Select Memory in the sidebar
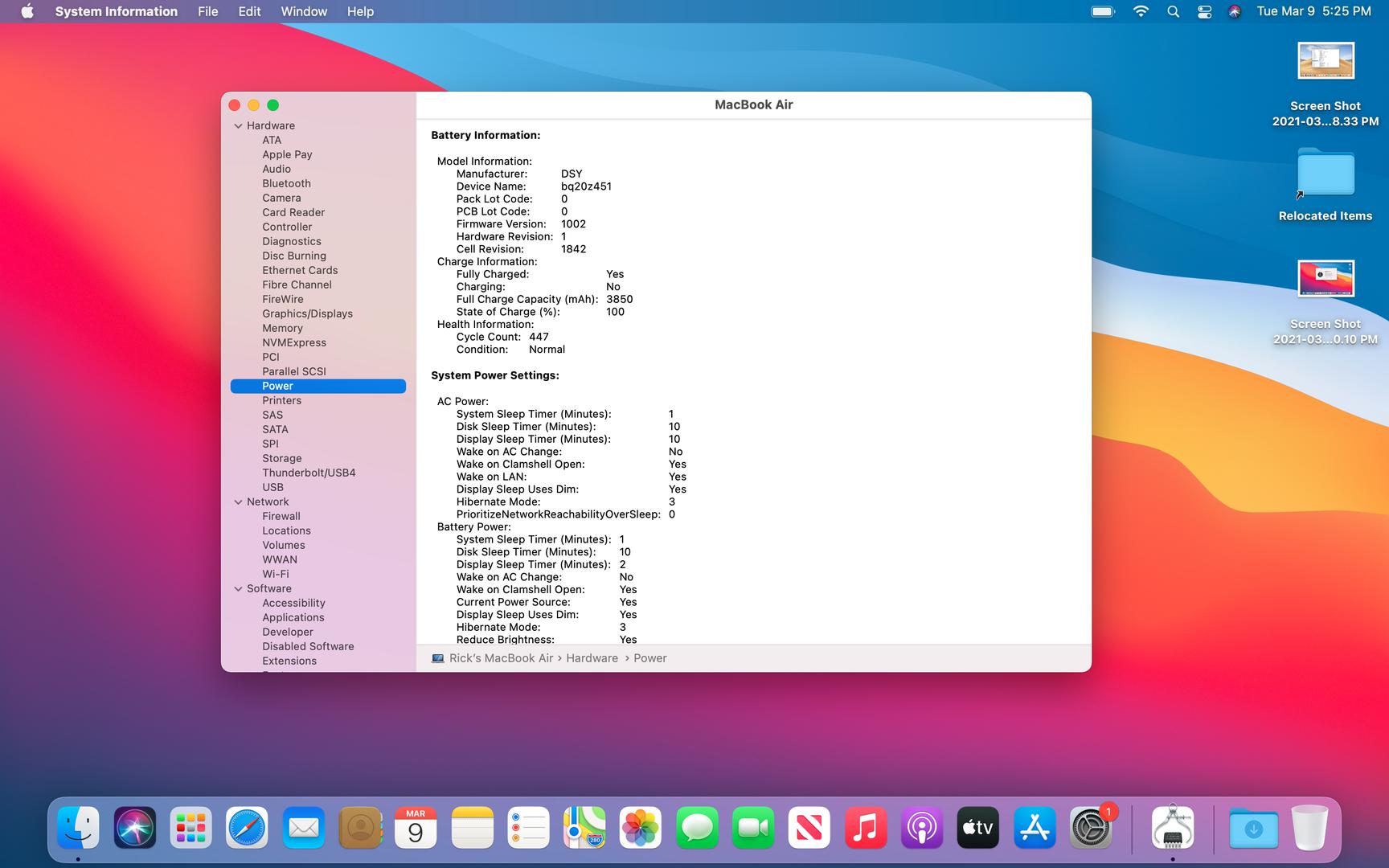 (x=282, y=328)
